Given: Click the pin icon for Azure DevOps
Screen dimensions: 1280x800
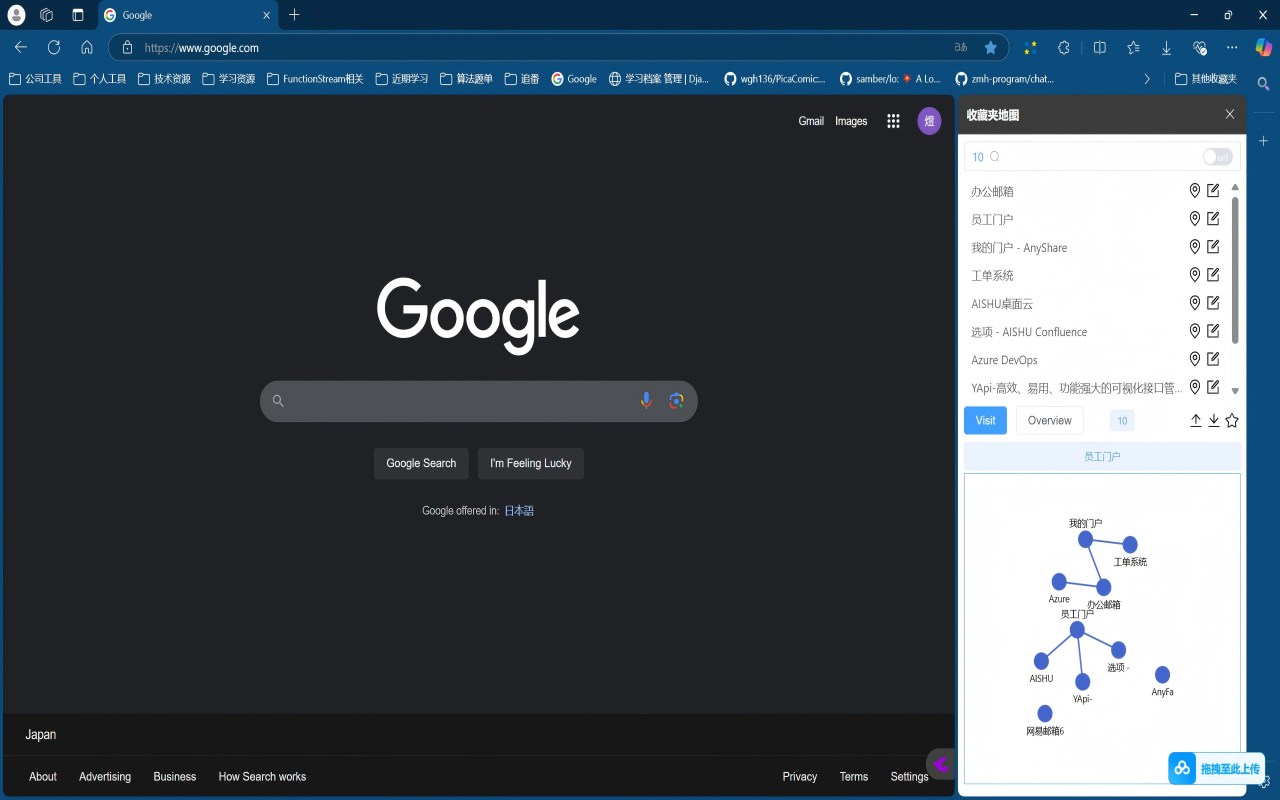Looking at the screenshot, I should pos(1194,358).
